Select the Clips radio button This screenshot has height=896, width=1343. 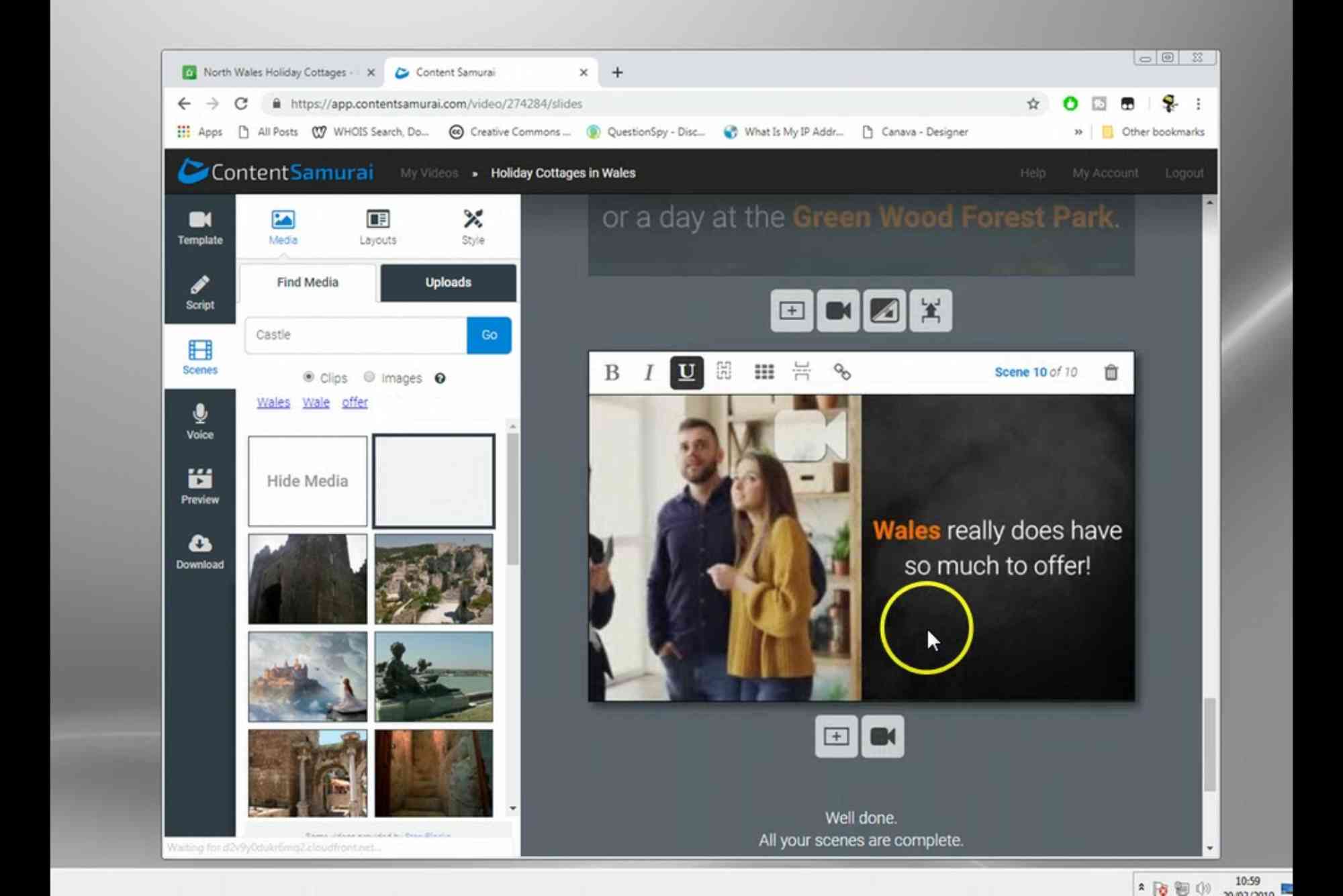point(309,377)
